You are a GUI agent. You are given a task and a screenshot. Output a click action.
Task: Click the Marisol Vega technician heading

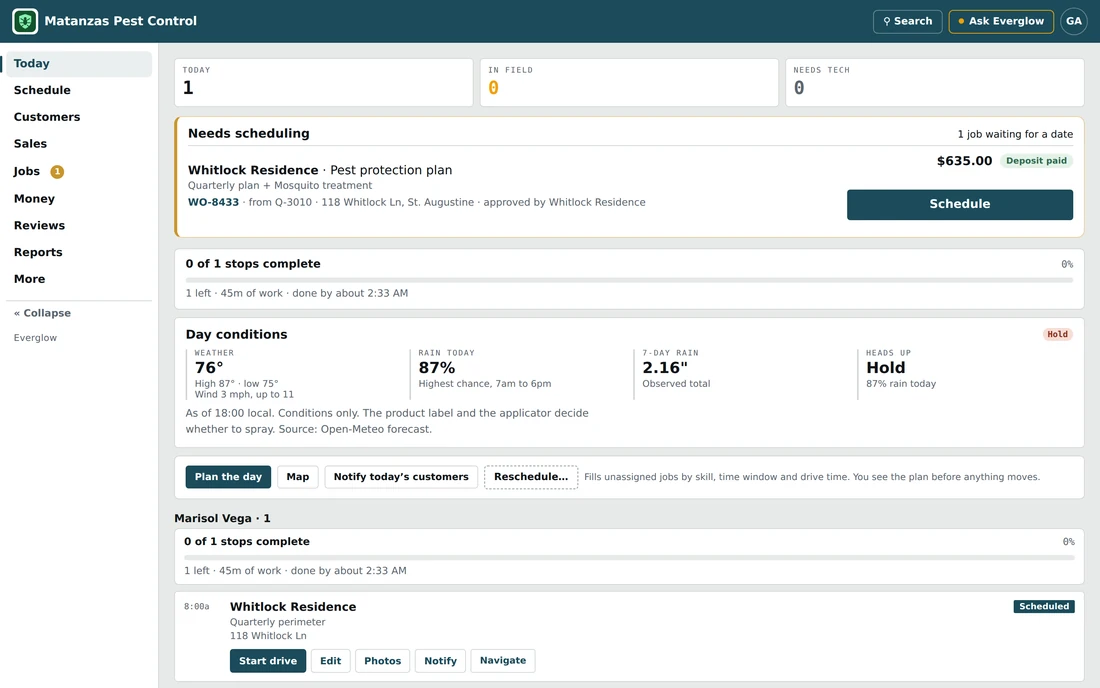[222, 518]
